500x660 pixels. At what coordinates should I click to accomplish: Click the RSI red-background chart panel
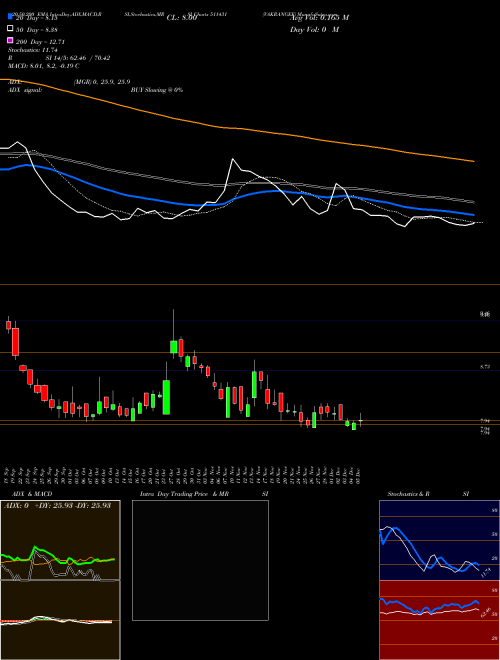click(x=439, y=620)
